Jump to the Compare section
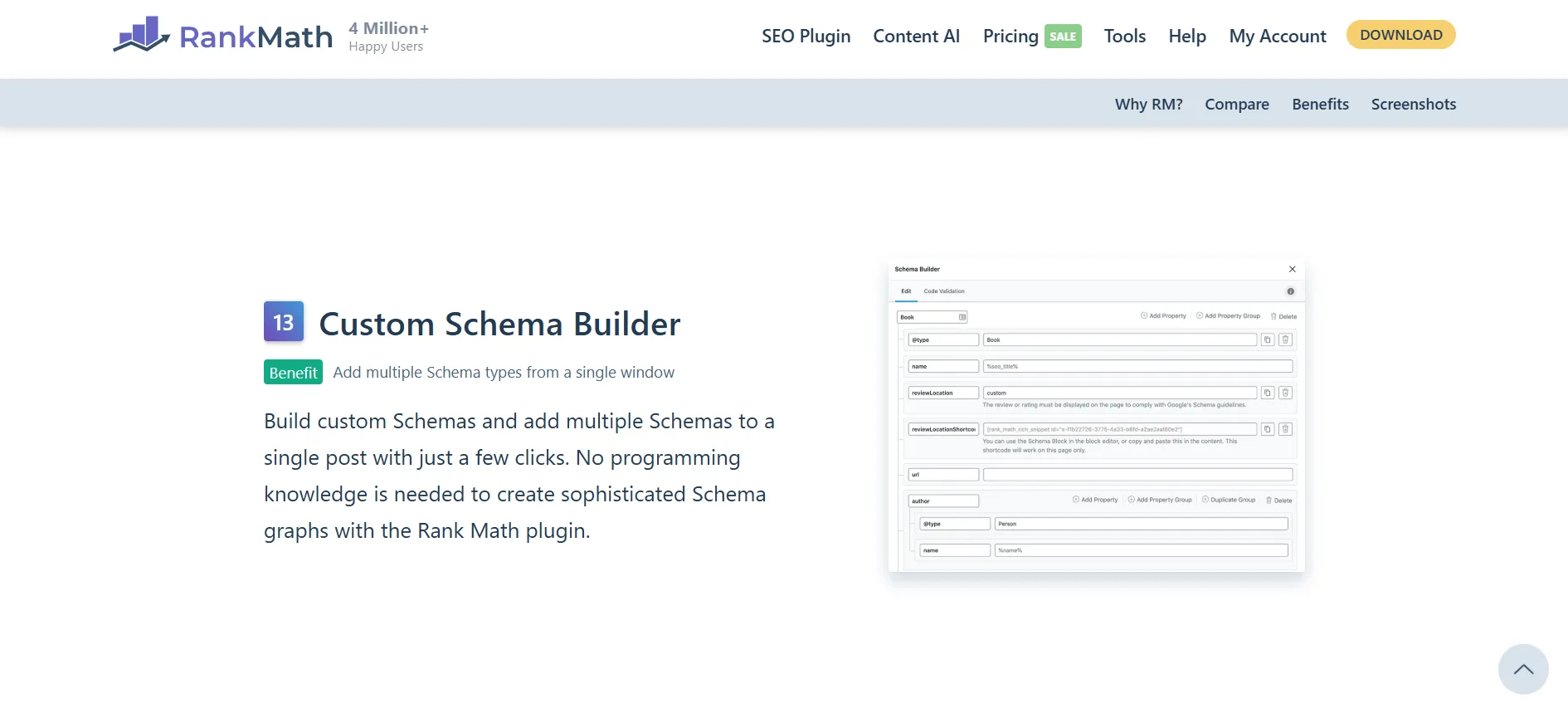The width and height of the screenshot is (1568, 713). click(1236, 104)
